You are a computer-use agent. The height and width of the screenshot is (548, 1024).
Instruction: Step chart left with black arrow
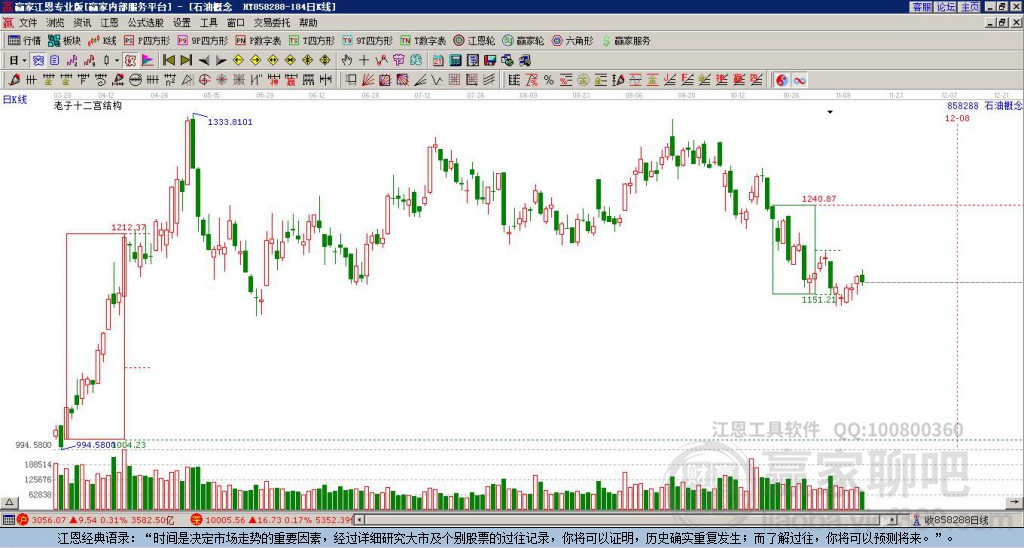[204, 61]
